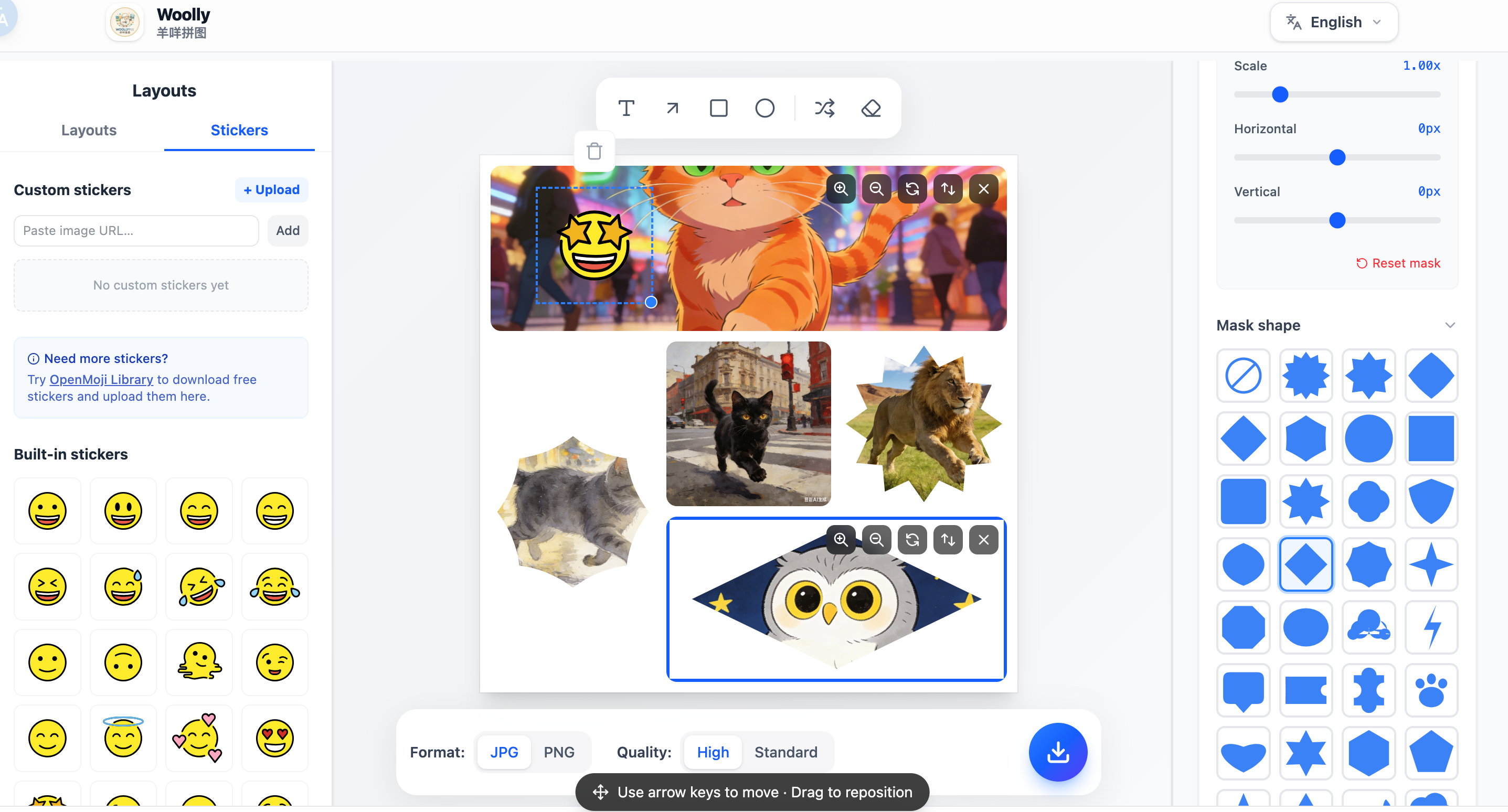Select the gray watercolor cat photo
Viewport: 1508px width, 812px height.
tap(572, 511)
